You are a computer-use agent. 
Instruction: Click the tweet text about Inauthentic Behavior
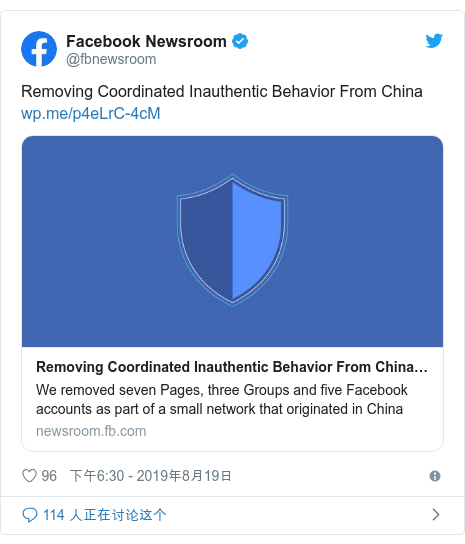(x=222, y=92)
